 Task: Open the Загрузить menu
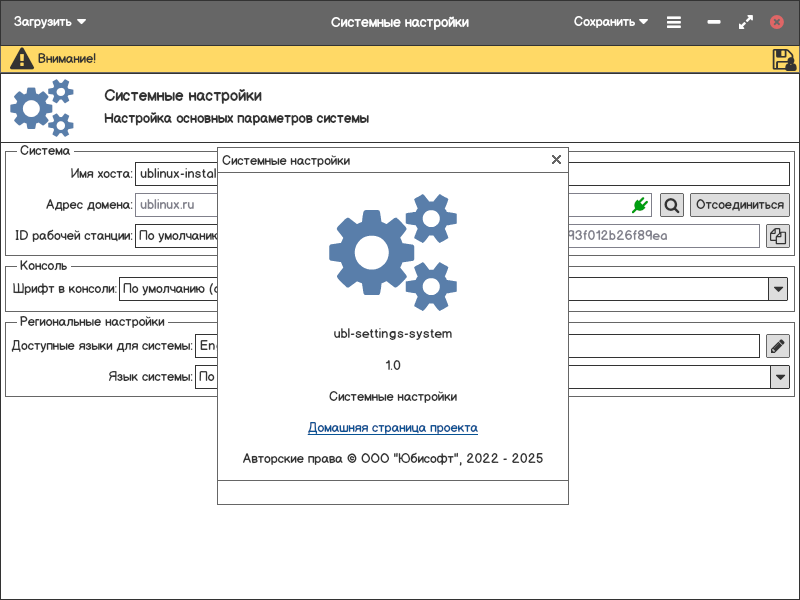tap(50, 22)
